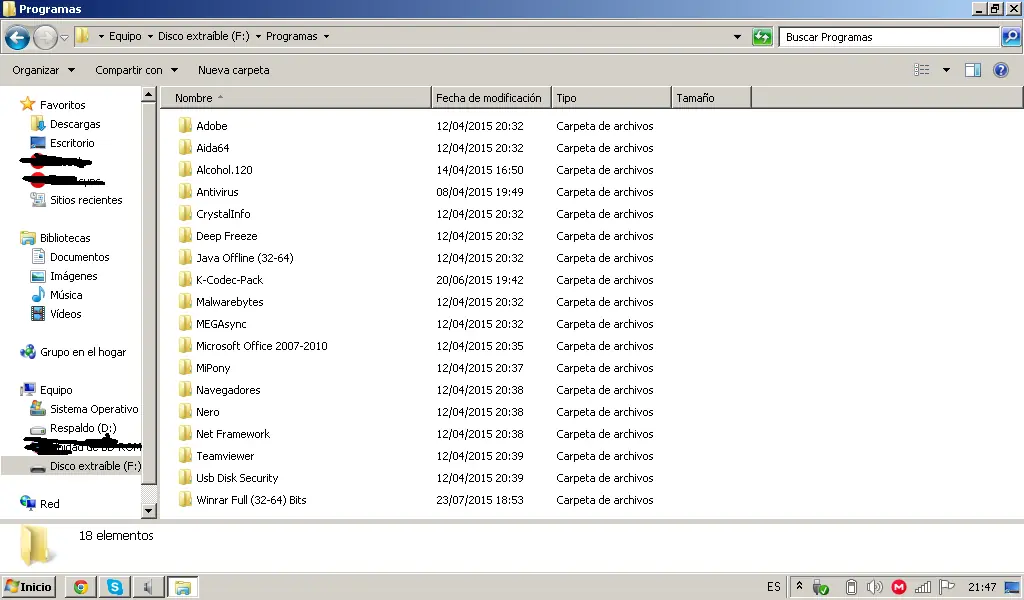Select the Microsoft Office 2007-2010 folder icon

pyautogui.click(x=185, y=345)
